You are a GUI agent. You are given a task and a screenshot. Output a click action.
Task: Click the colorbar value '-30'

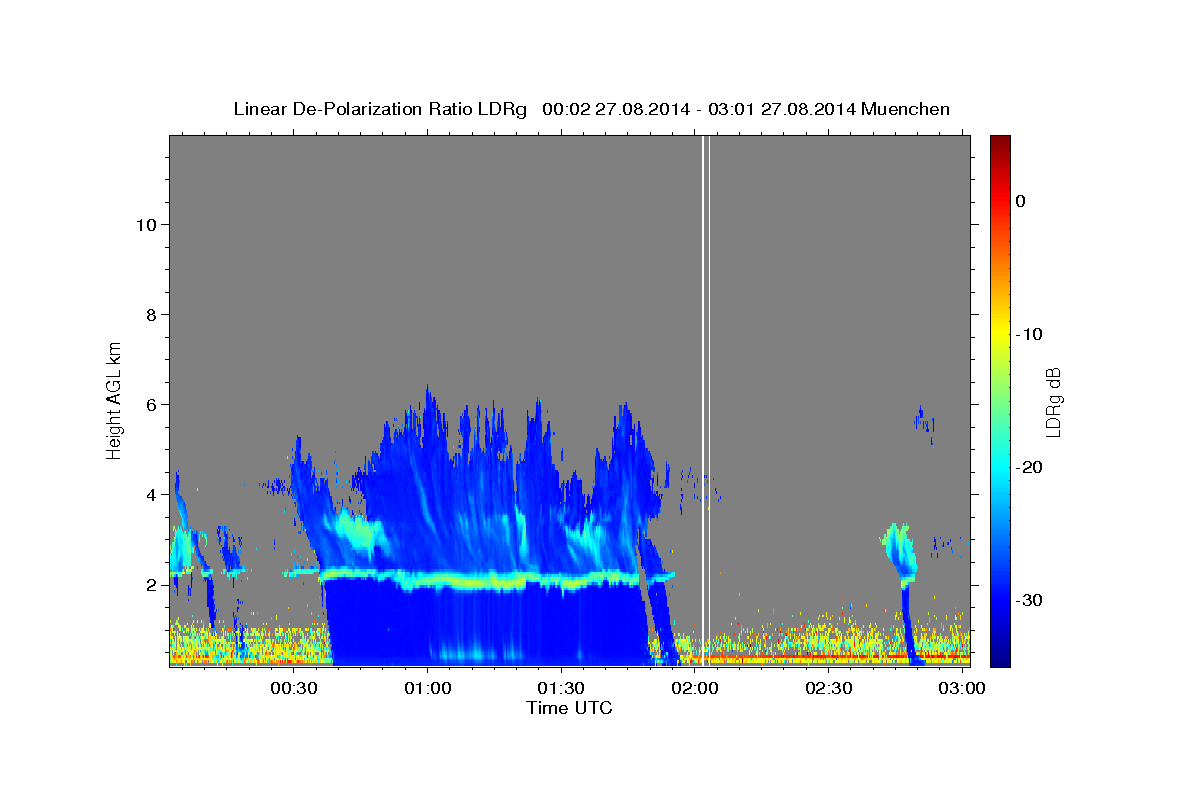coord(1030,600)
